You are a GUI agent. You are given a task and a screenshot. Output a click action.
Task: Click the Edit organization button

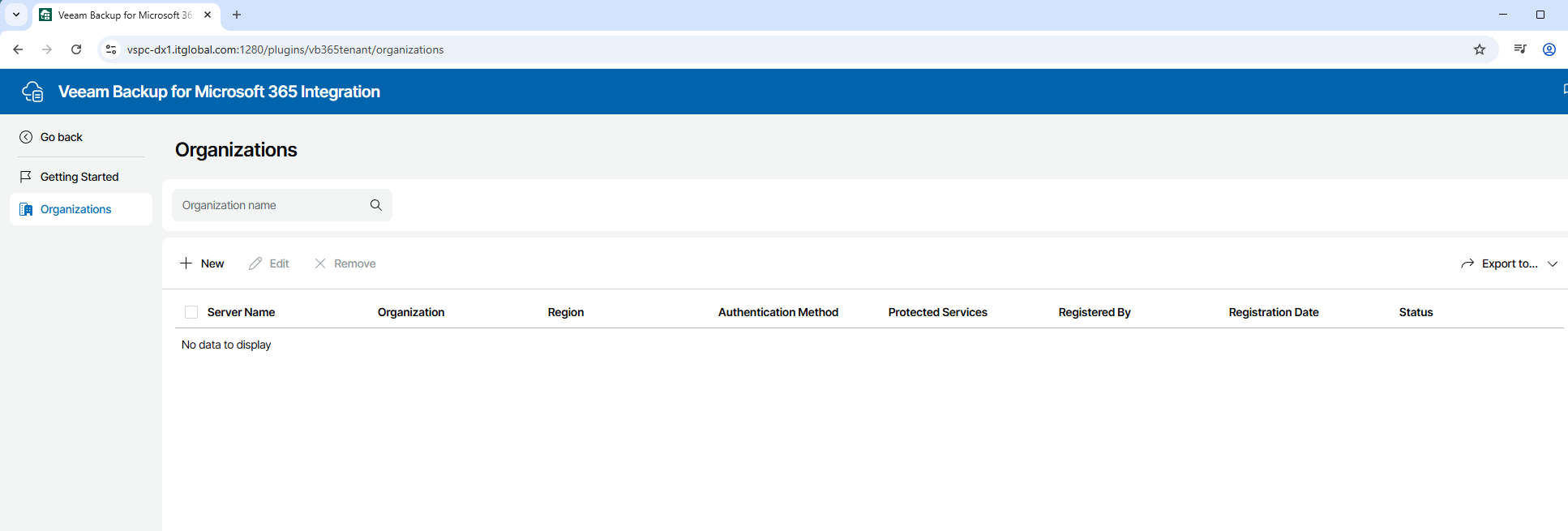[269, 263]
